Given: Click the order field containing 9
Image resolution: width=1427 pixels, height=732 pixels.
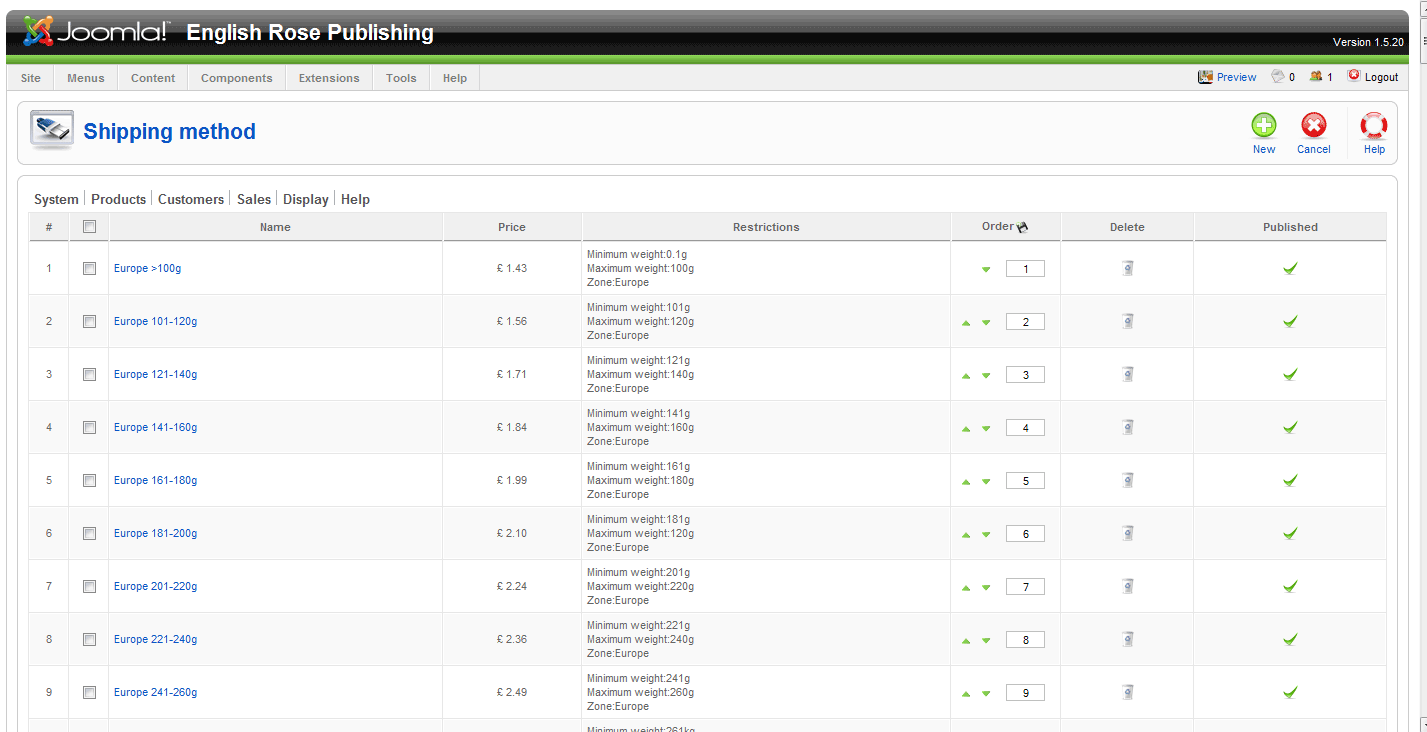Looking at the screenshot, I should (x=1025, y=692).
